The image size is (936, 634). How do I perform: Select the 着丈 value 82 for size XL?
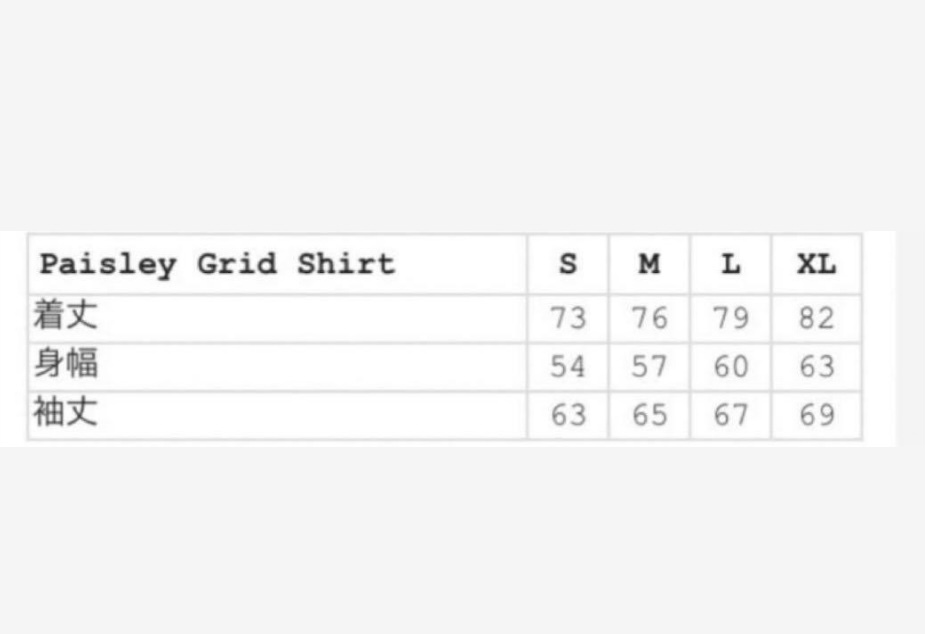click(x=816, y=319)
